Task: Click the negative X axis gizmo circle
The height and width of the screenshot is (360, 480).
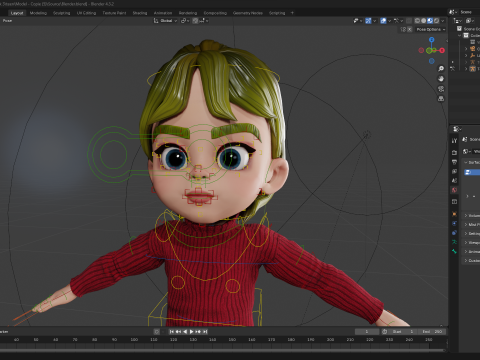Action: (421, 50)
